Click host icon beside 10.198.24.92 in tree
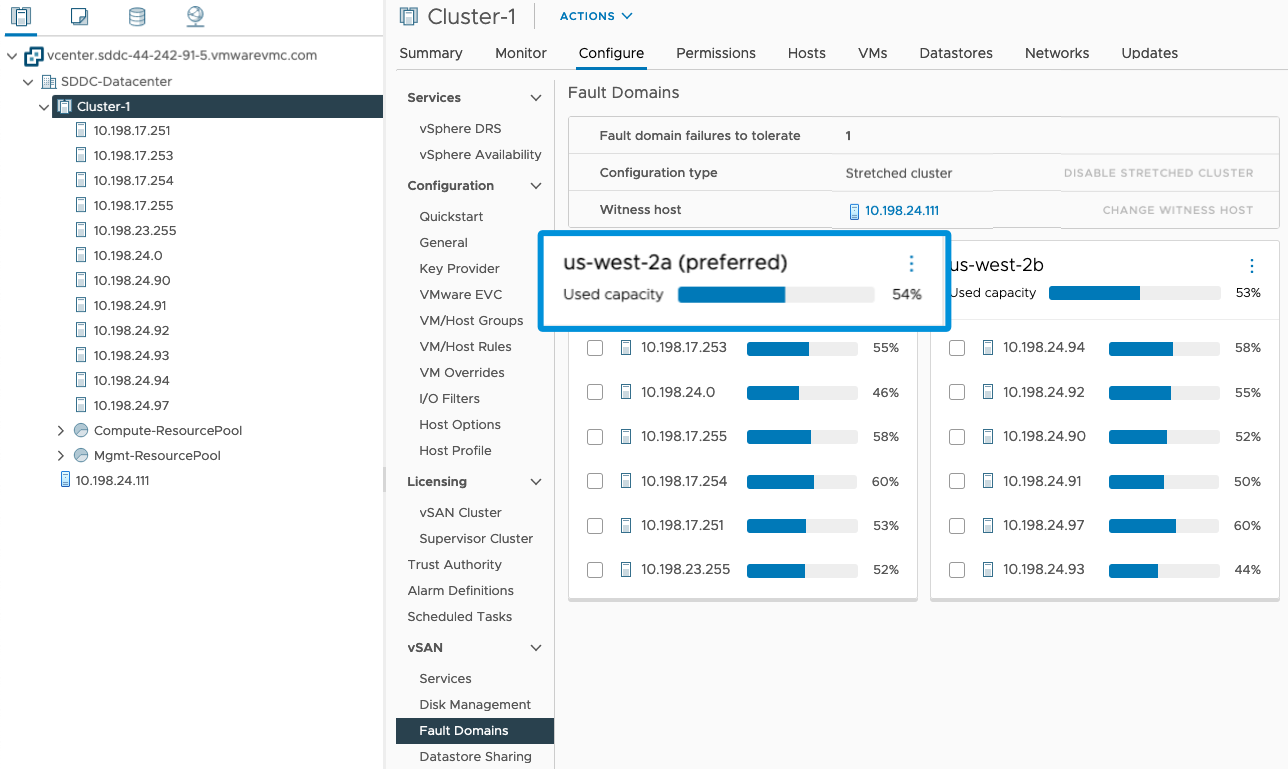 point(82,330)
